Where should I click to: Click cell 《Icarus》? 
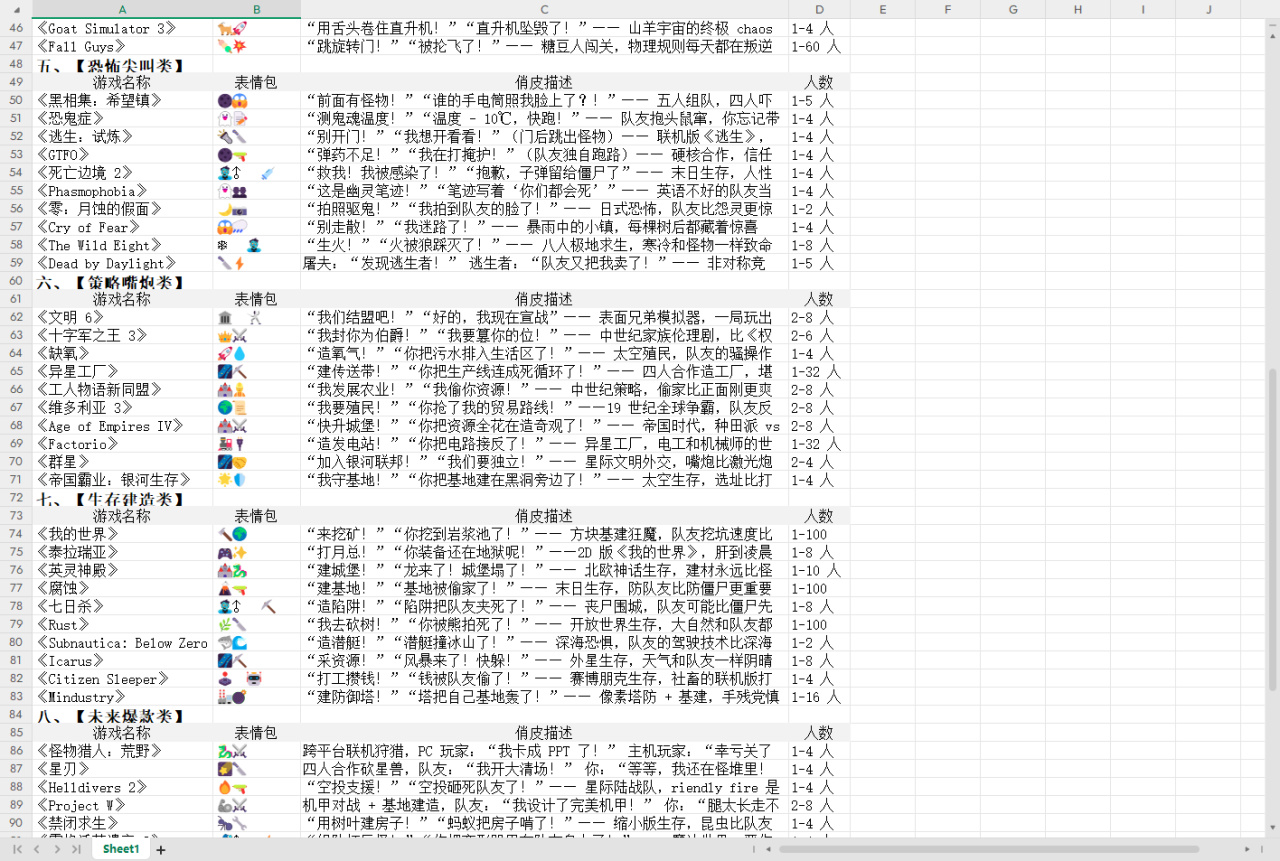point(122,660)
